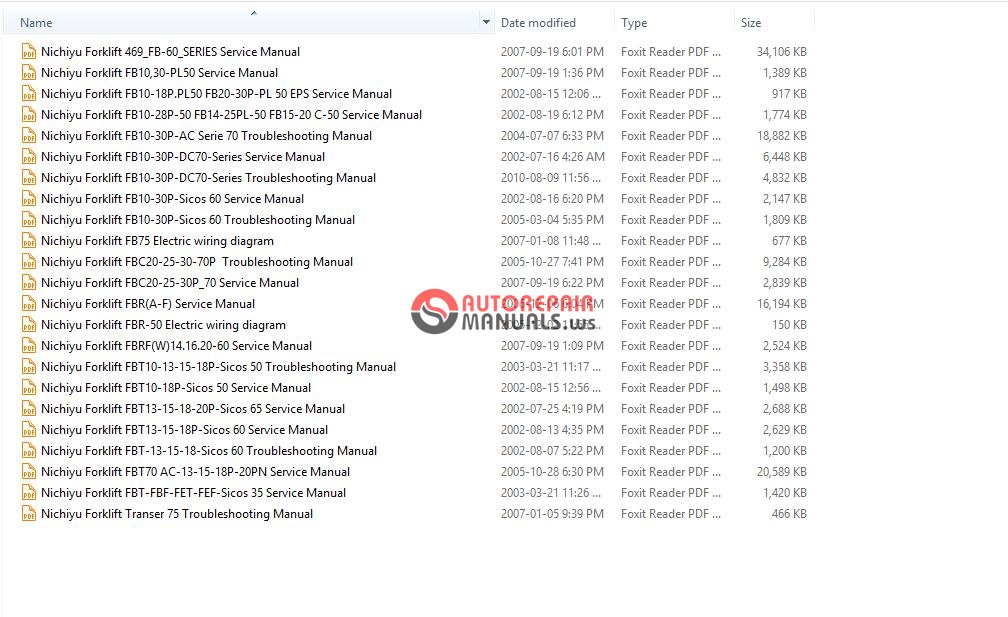Image resolution: width=1008 pixels, height=617 pixels.
Task: Click PDF icon of FB10-18P.PL50 EPS Service Manual
Action: (x=28, y=94)
